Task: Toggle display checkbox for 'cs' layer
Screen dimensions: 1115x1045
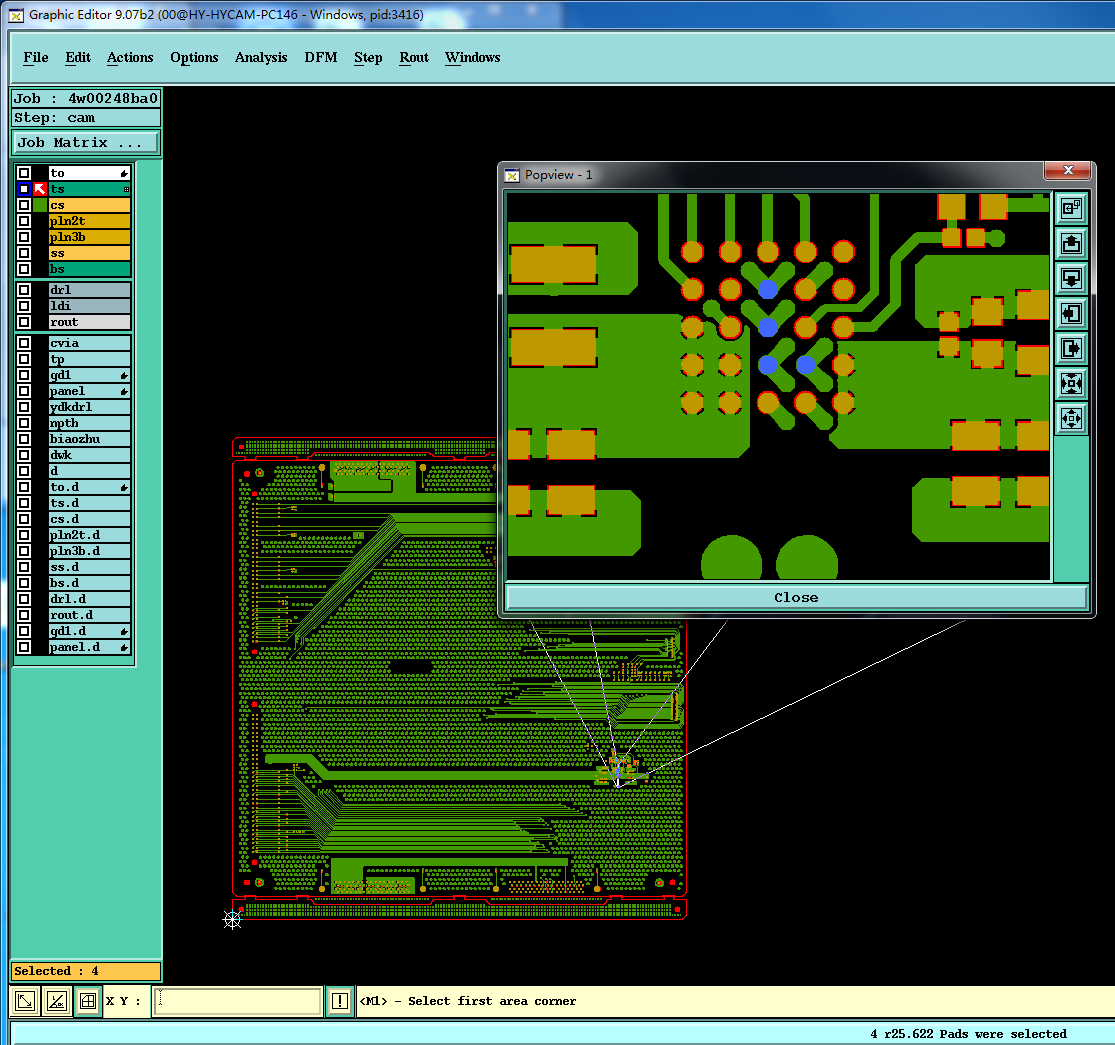Action: [23, 205]
